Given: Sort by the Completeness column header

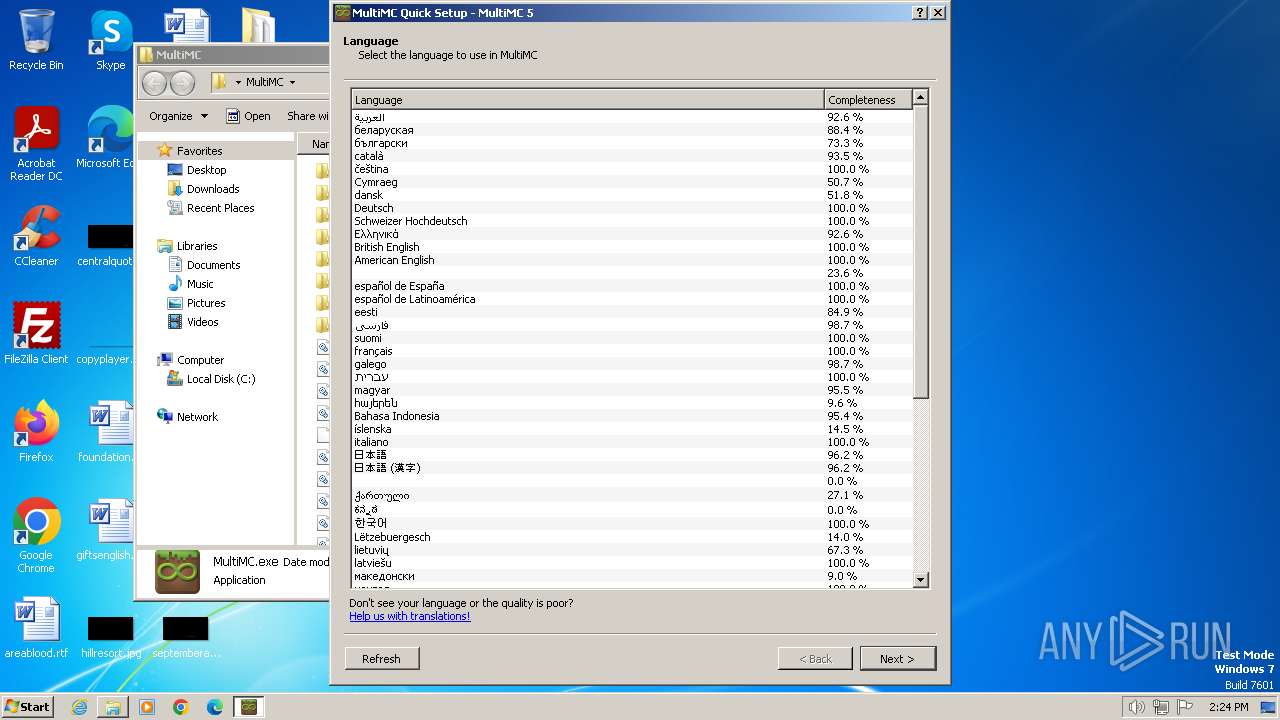Looking at the screenshot, I should click(868, 99).
